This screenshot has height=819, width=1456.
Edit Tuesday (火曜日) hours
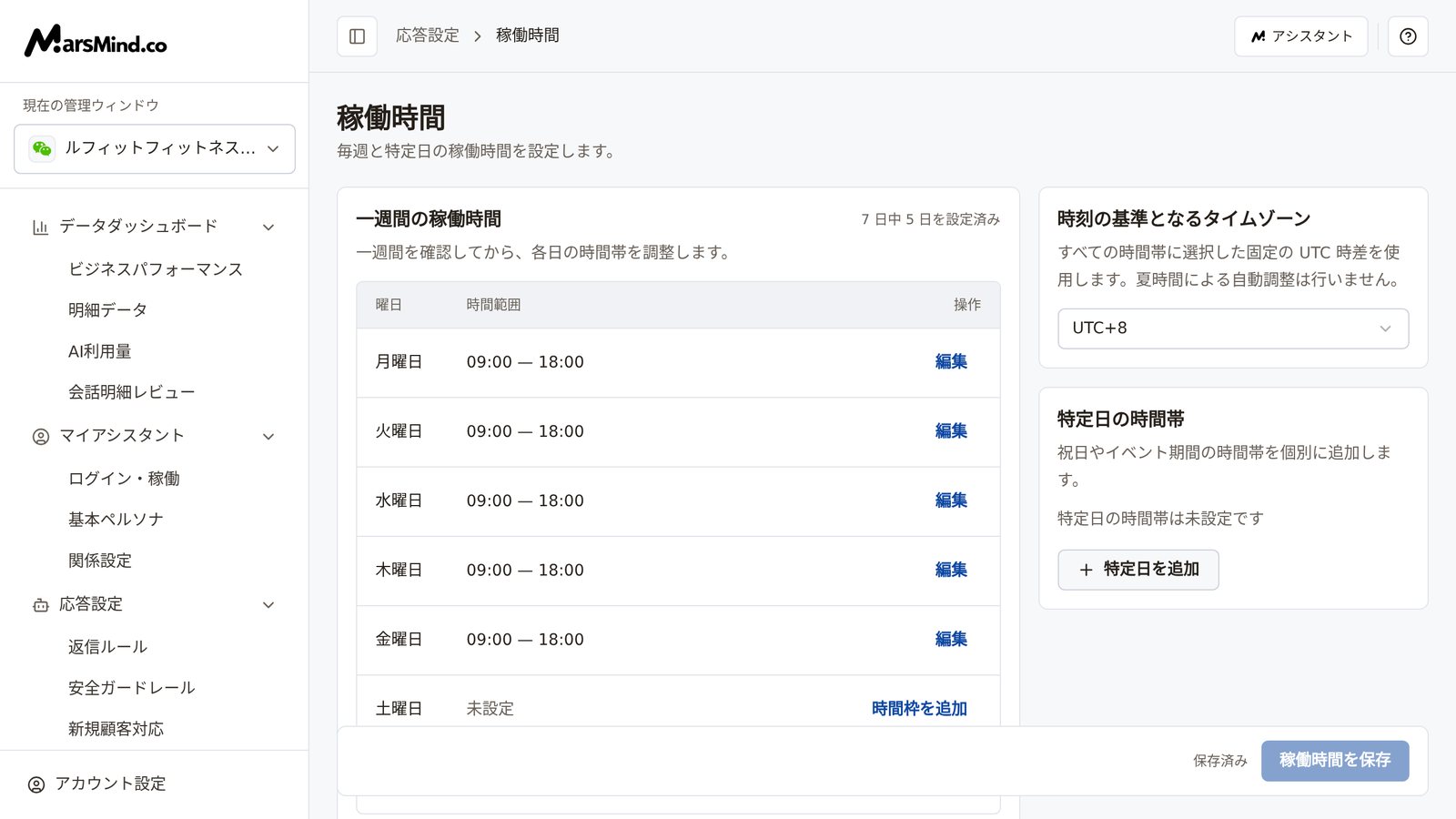point(951,431)
